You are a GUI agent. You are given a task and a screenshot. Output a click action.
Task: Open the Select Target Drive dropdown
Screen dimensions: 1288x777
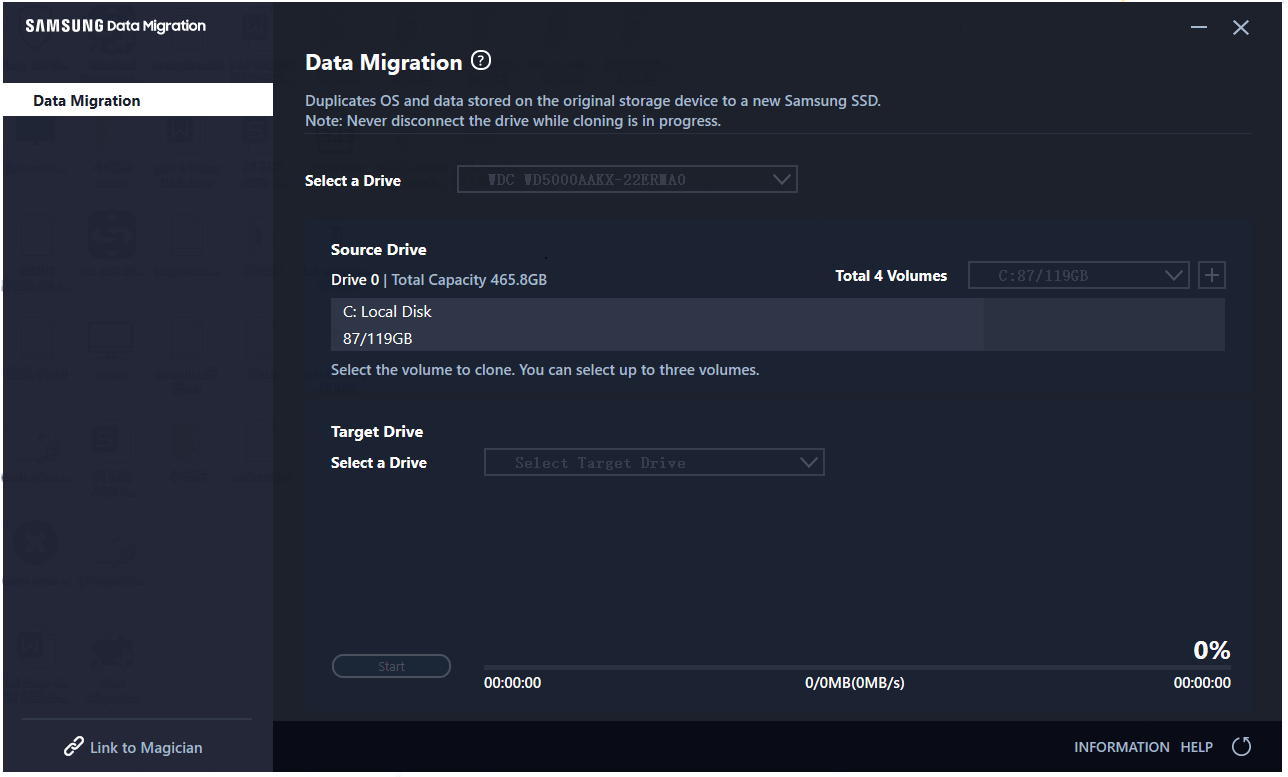click(654, 462)
